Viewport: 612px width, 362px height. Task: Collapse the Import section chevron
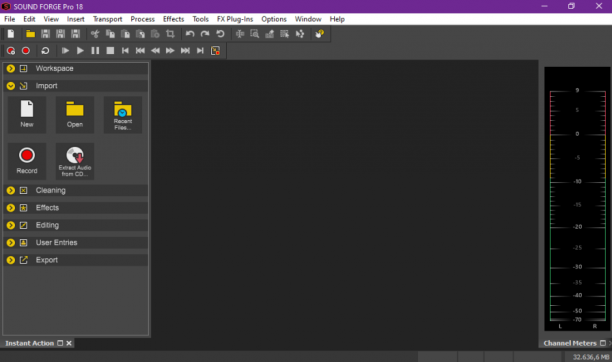pos(11,86)
